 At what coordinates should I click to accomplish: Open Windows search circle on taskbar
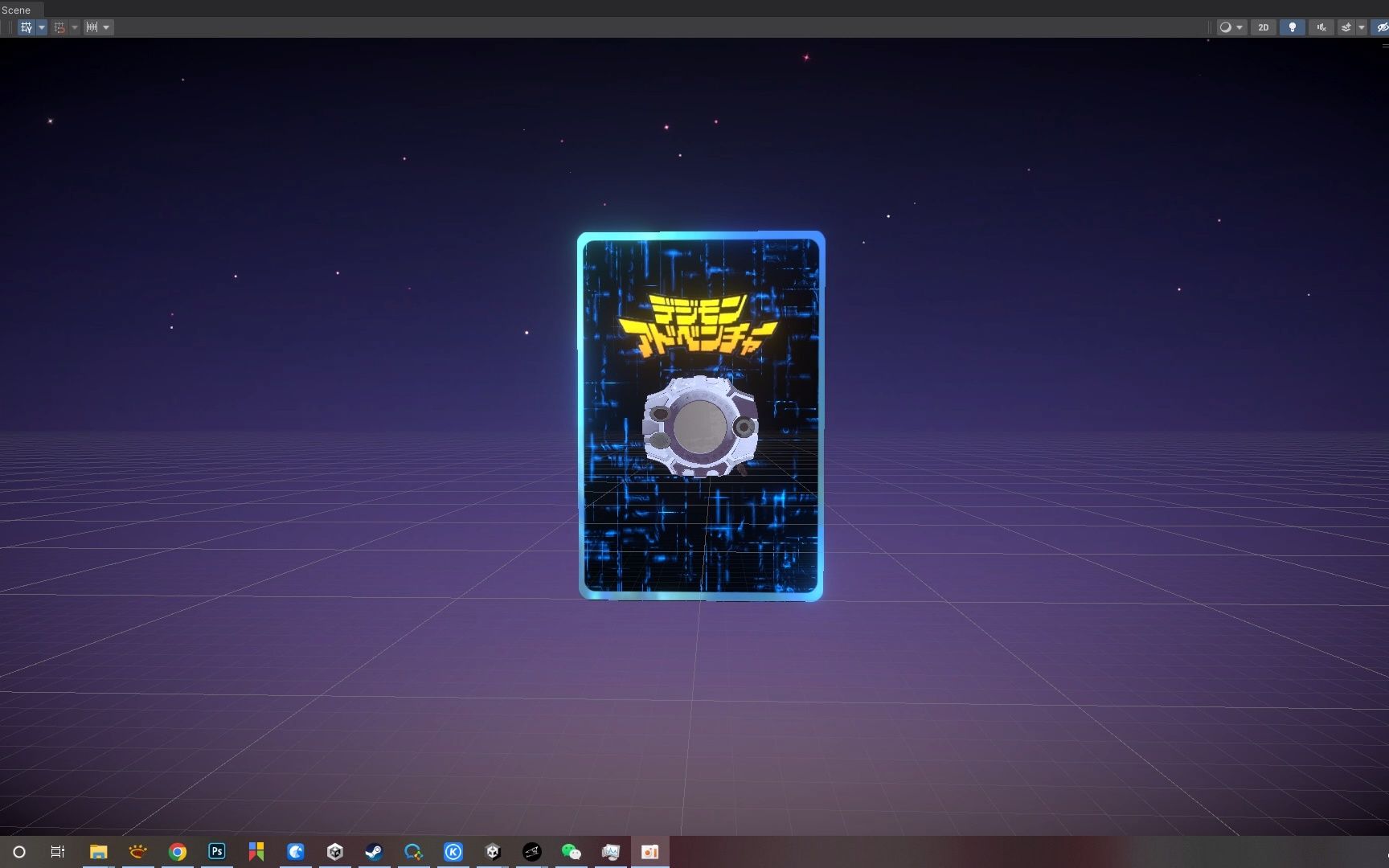pyautogui.click(x=19, y=852)
